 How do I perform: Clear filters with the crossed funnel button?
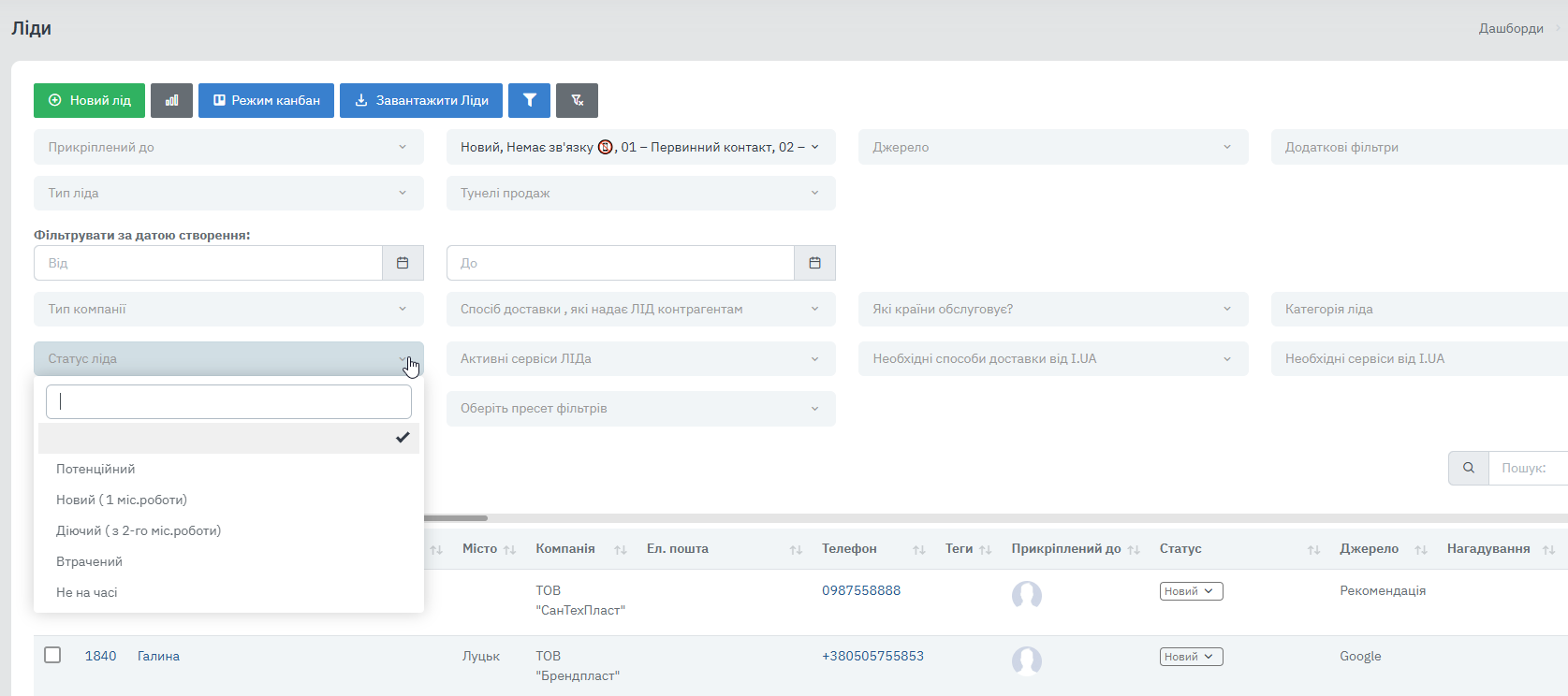point(577,100)
